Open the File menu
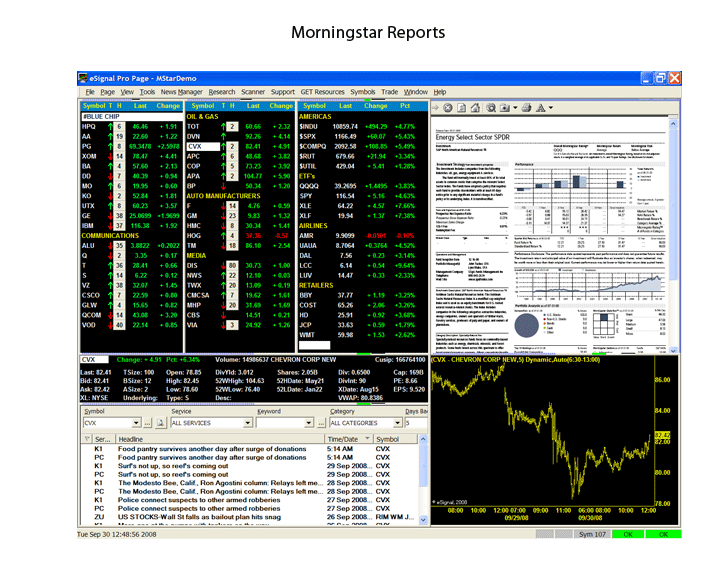Viewport: 725px width, 580px height. click(x=90, y=92)
